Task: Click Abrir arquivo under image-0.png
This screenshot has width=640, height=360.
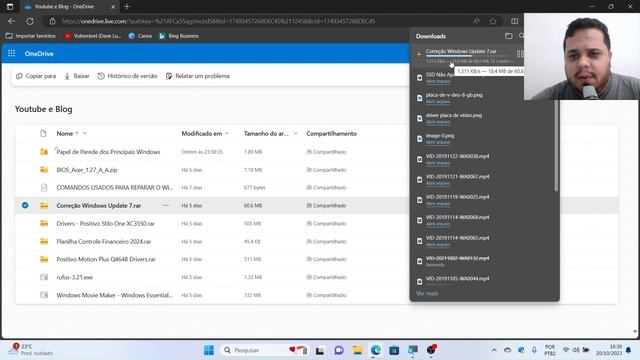Action: tap(438, 142)
